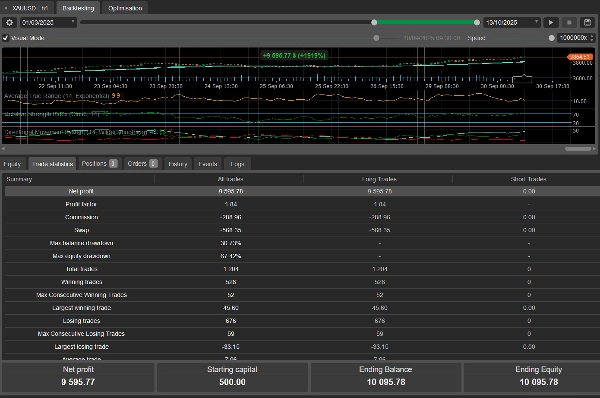Open the History tab
Image resolution: width=600 pixels, height=398 pixels.
pos(178,164)
